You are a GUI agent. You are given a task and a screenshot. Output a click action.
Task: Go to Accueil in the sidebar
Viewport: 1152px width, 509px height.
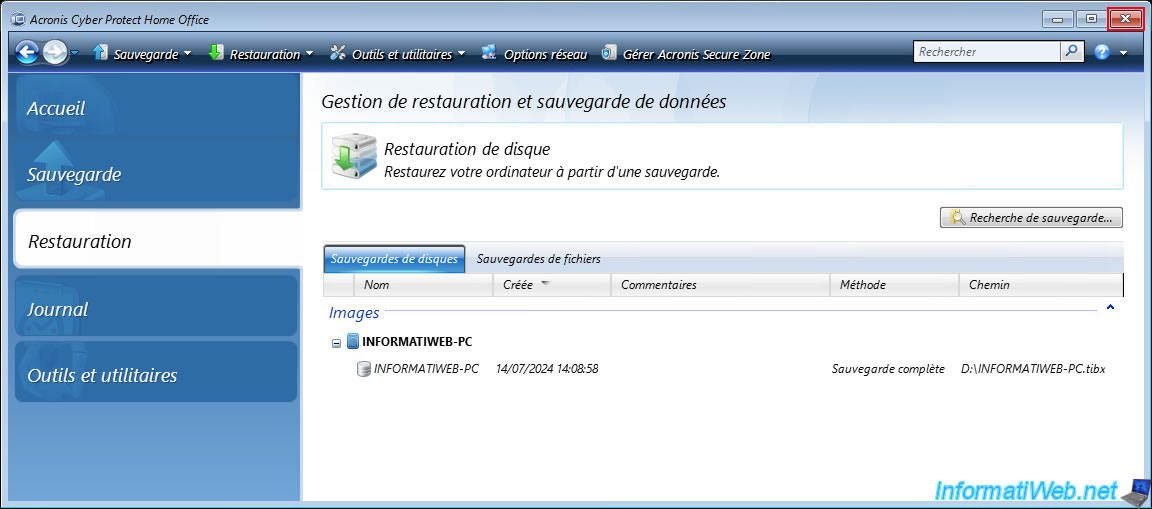pos(57,108)
